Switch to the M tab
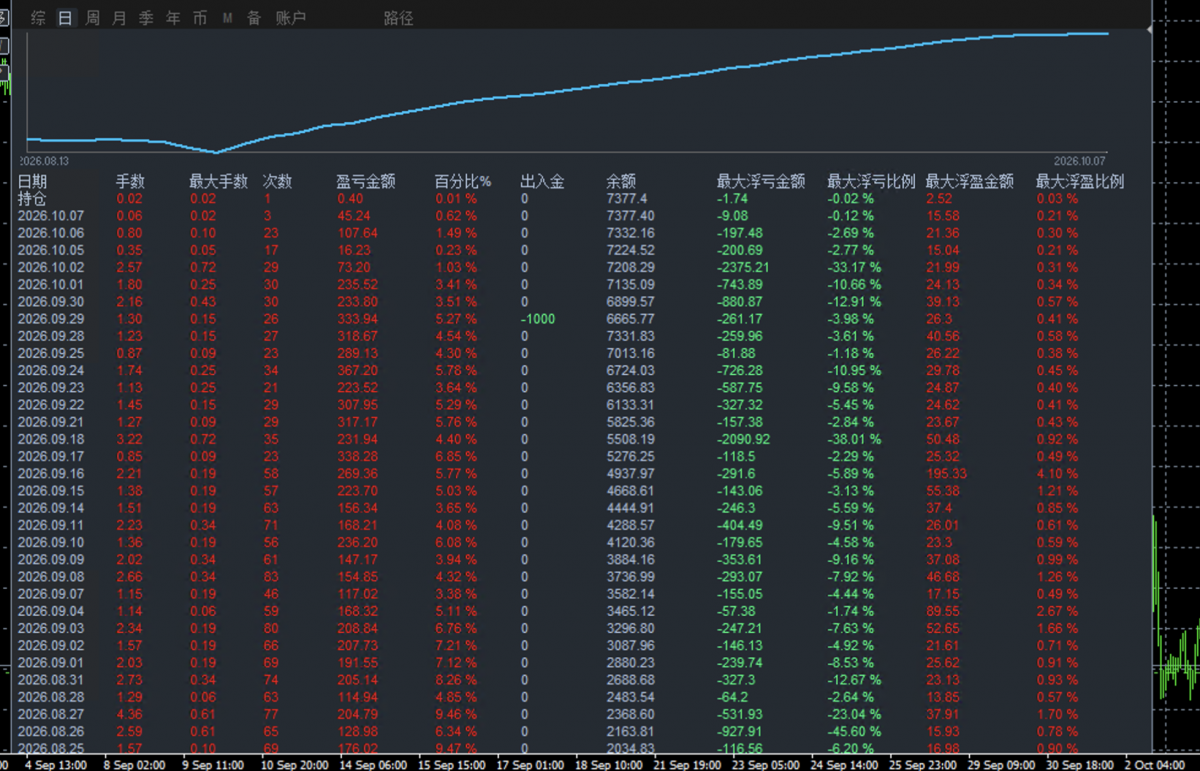 (x=228, y=18)
